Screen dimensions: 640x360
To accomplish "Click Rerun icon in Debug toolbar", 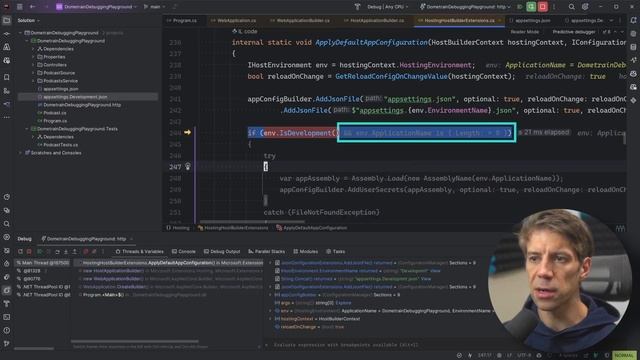I will [x=20, y=251].
